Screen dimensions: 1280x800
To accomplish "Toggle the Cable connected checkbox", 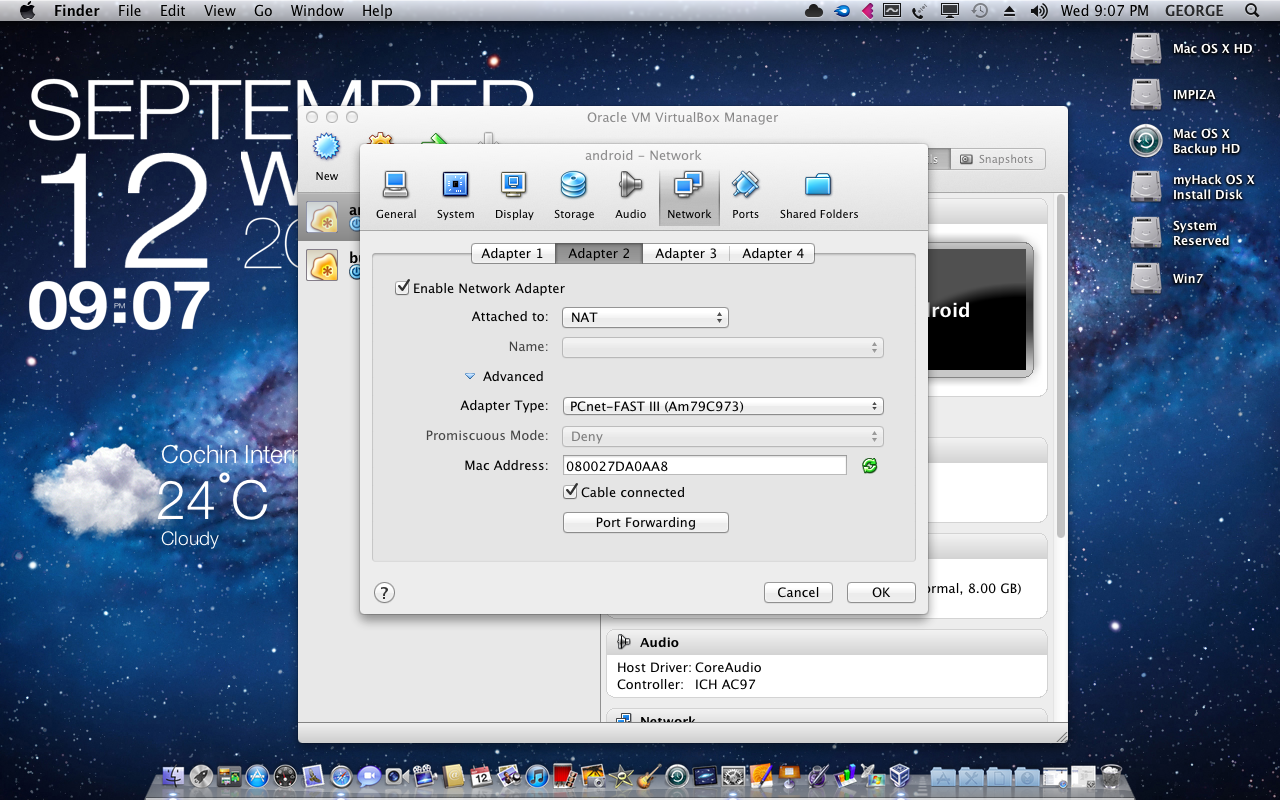I will point(571,492).
